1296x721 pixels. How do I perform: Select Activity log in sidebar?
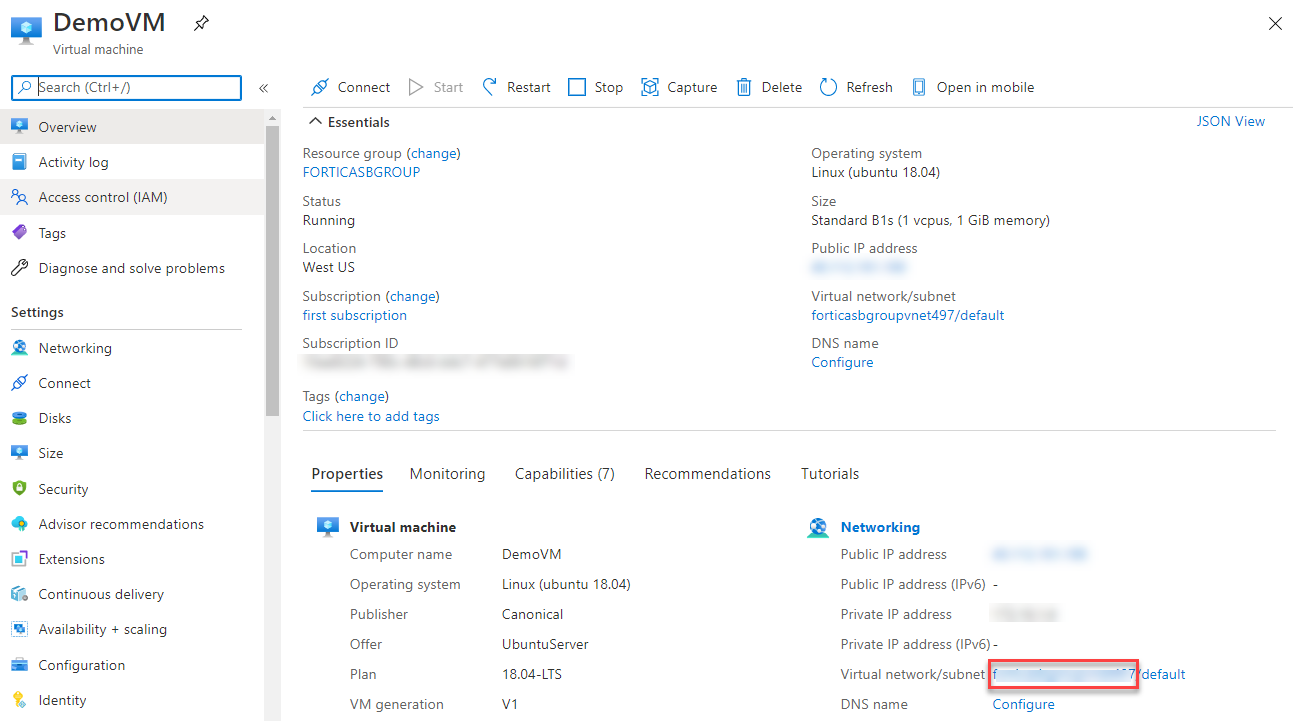(73, 162)
